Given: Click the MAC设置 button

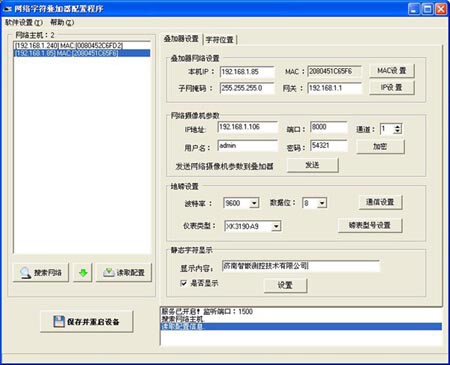Looking at the screenshot, I should coord(392,71).
